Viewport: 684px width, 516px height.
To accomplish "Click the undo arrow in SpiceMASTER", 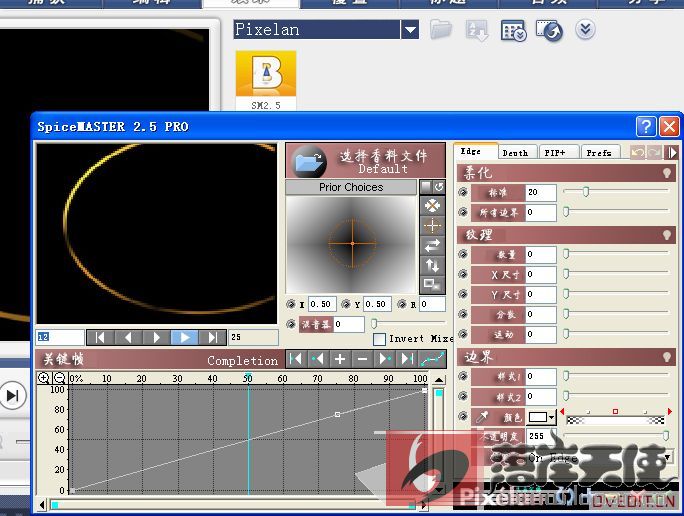I will coord(637,152).
